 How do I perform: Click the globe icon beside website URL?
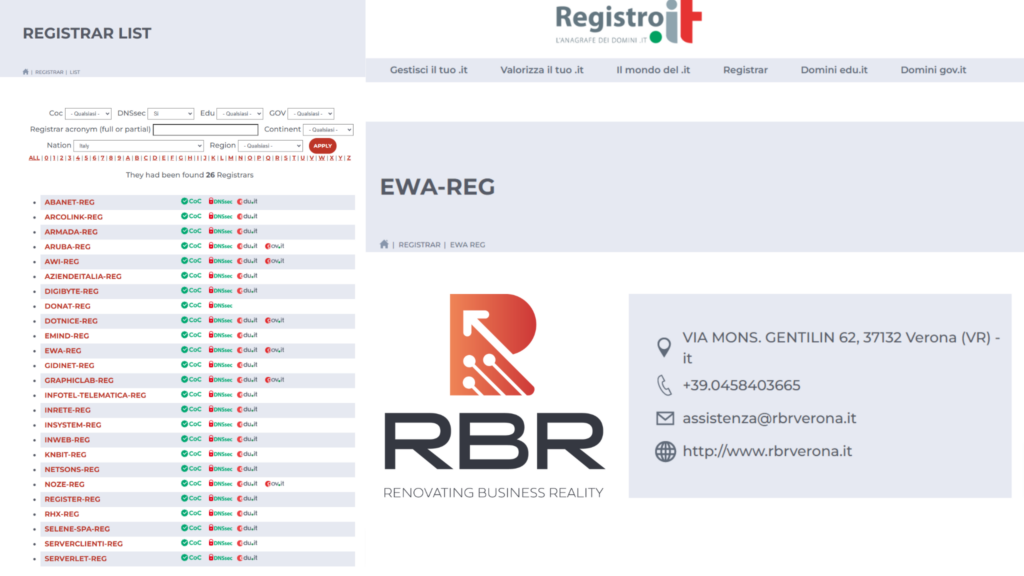coord(665,451)
